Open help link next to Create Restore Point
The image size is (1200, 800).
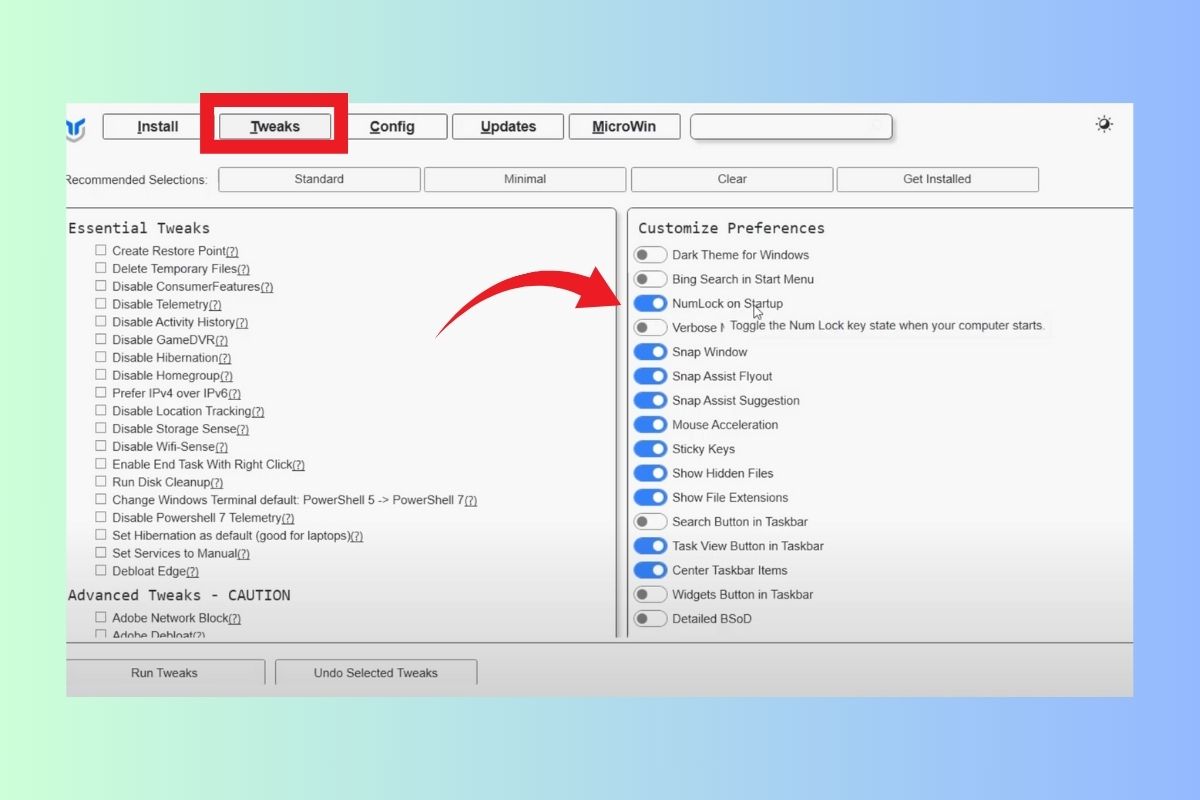click(232, 252)
